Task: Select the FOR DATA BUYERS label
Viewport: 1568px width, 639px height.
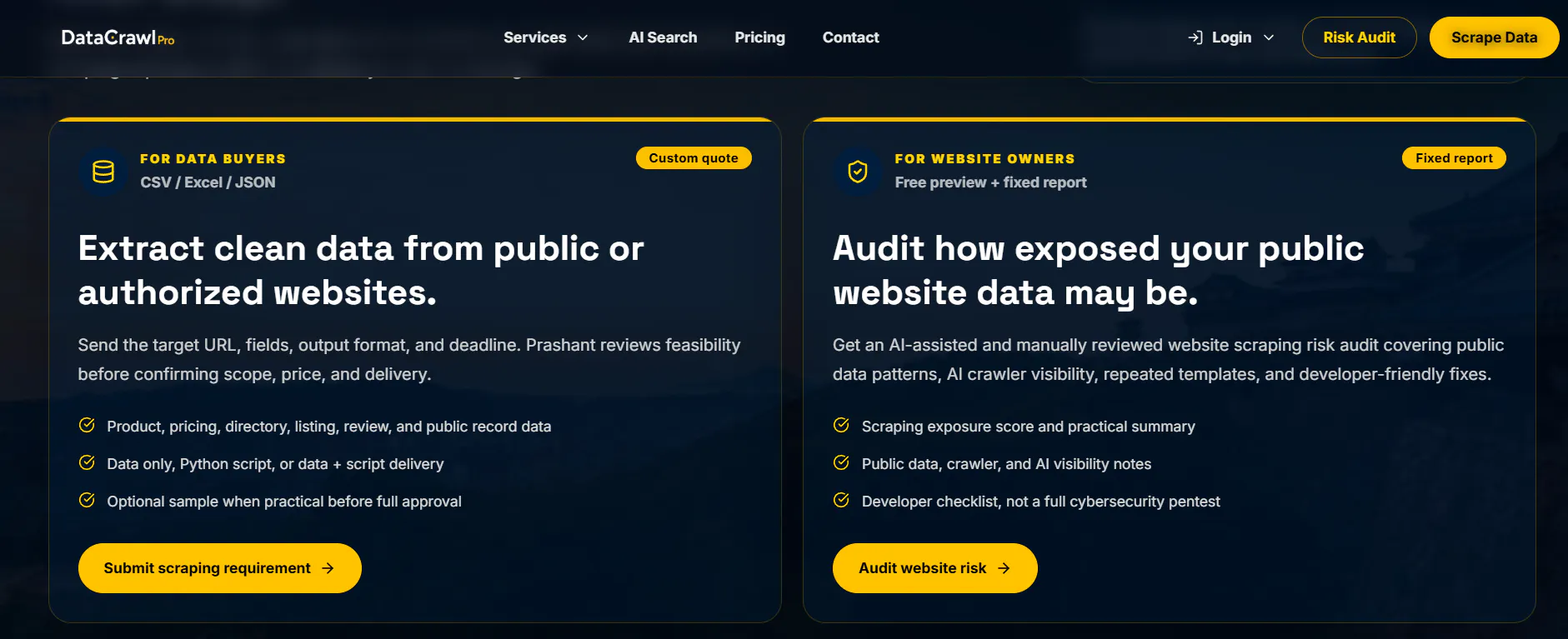Action: [x=213, y=158]
